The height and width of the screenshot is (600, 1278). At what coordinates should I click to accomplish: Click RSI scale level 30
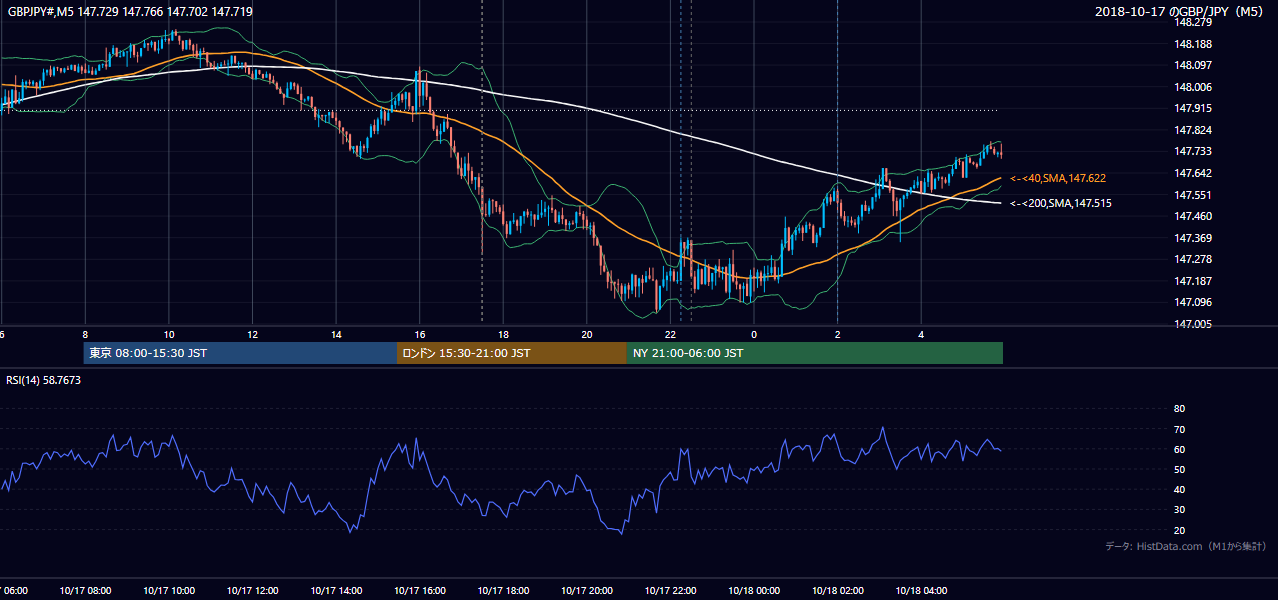pos(1179,510)
